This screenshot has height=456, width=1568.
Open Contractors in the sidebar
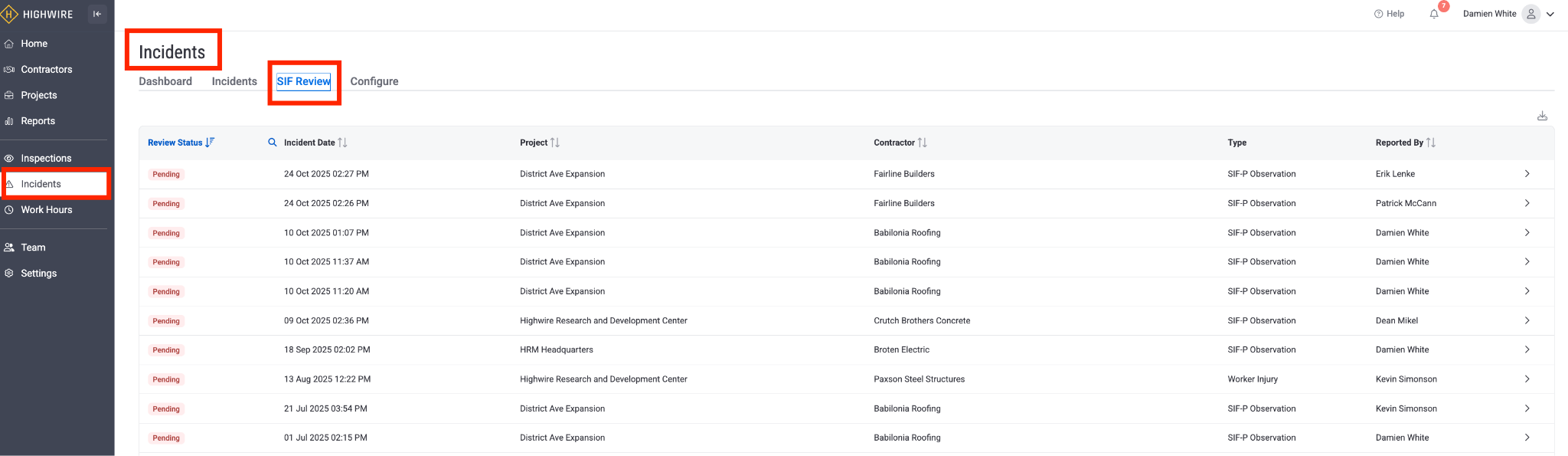point(46,70)
